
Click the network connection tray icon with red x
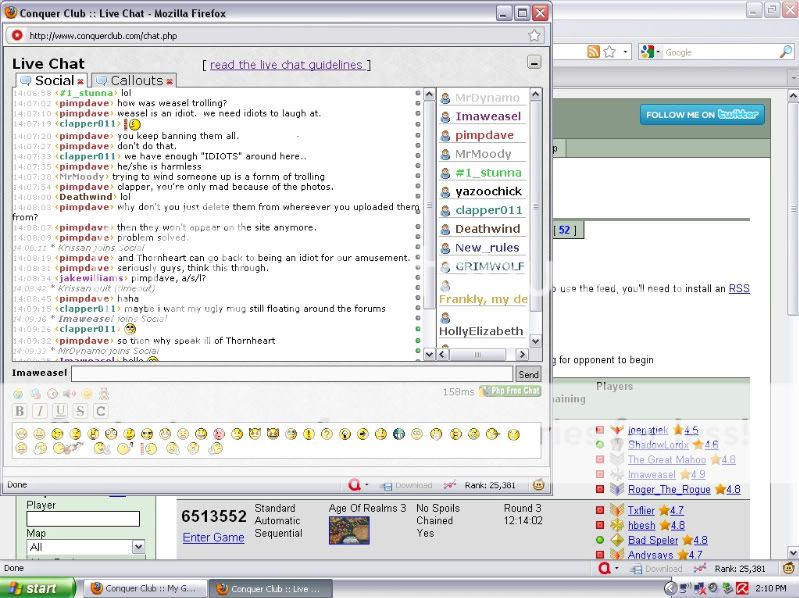click(699, 588)
